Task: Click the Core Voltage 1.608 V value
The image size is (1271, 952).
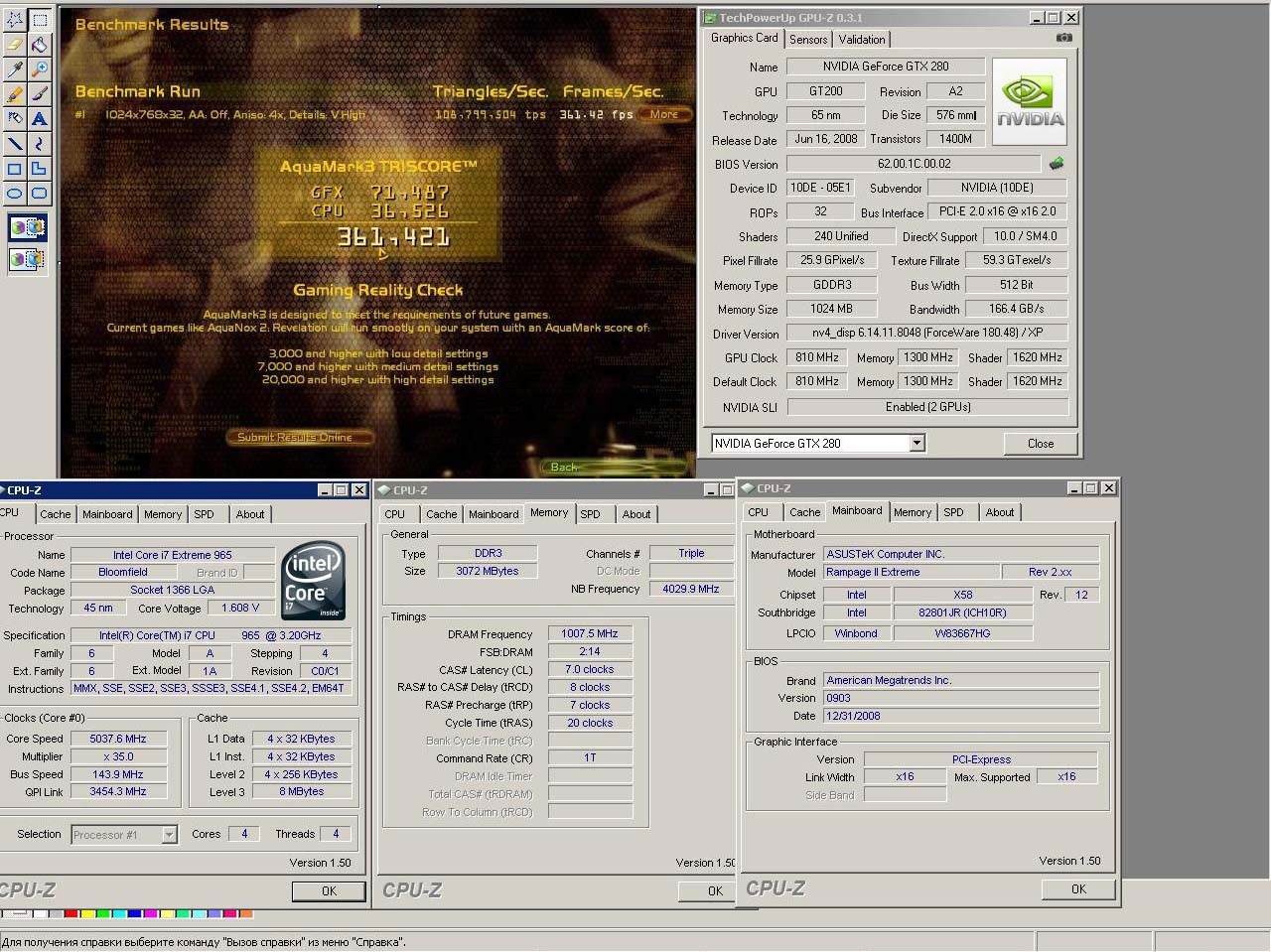Action: (240, 608)
